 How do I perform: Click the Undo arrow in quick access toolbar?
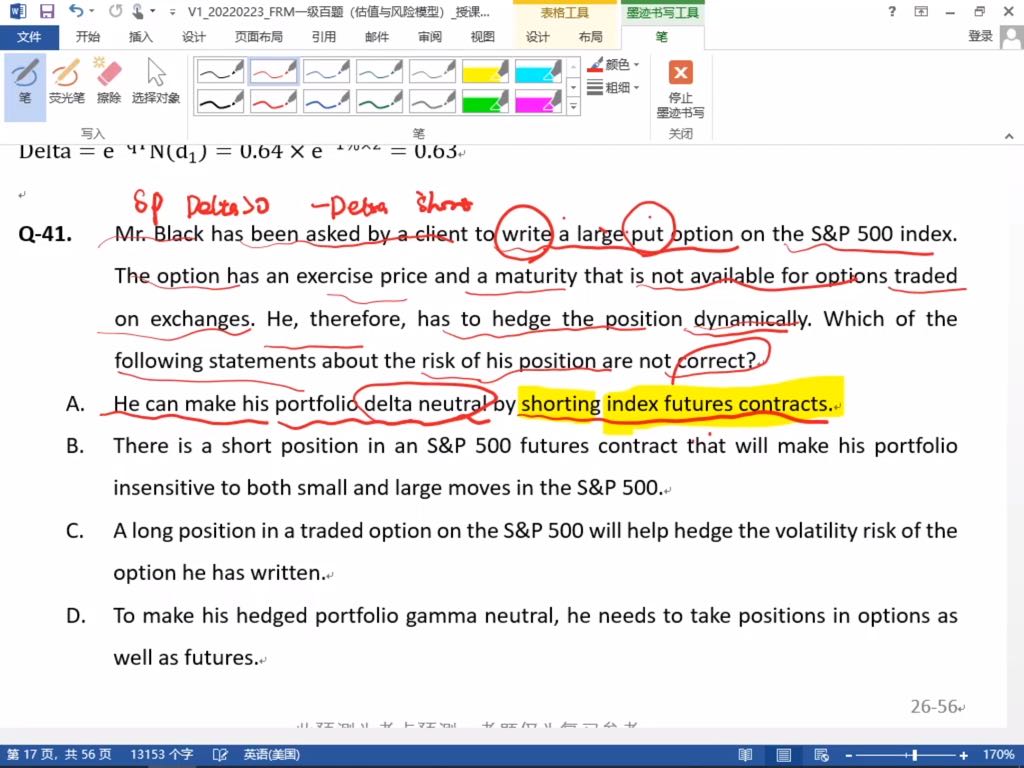77,12
